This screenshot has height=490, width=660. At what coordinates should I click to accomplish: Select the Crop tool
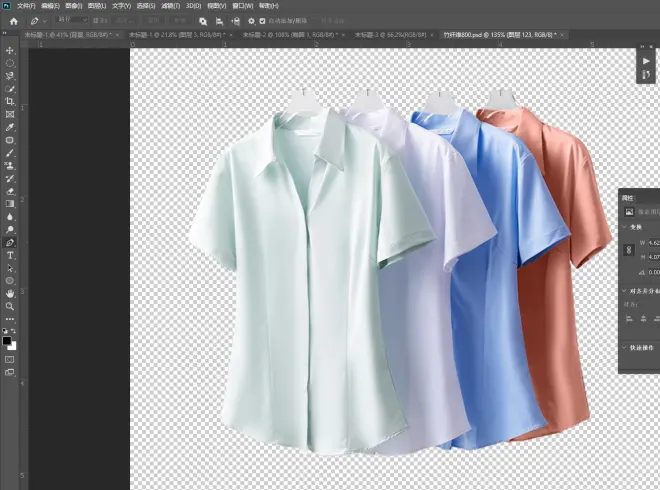click(10, 102)
